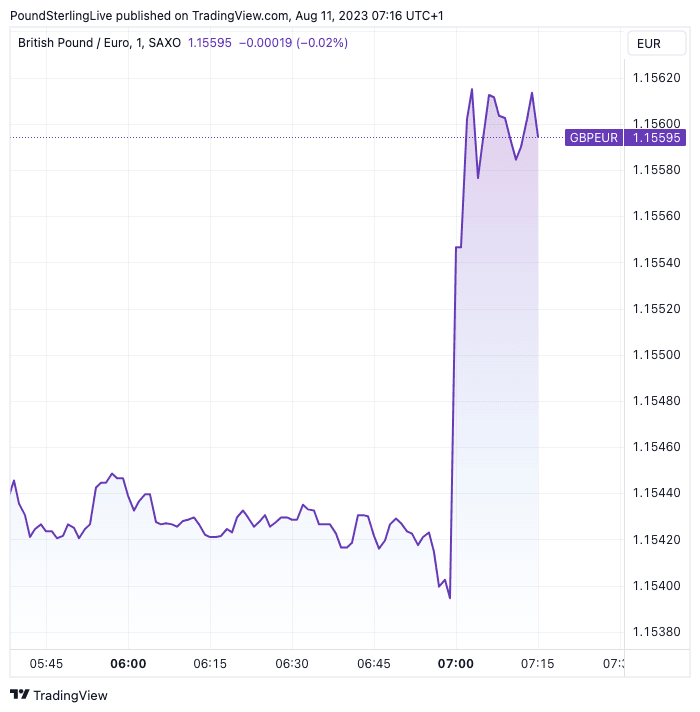700x712 pixels.
Task: Select the 06:00 time axis label
Action: (128, 663)
